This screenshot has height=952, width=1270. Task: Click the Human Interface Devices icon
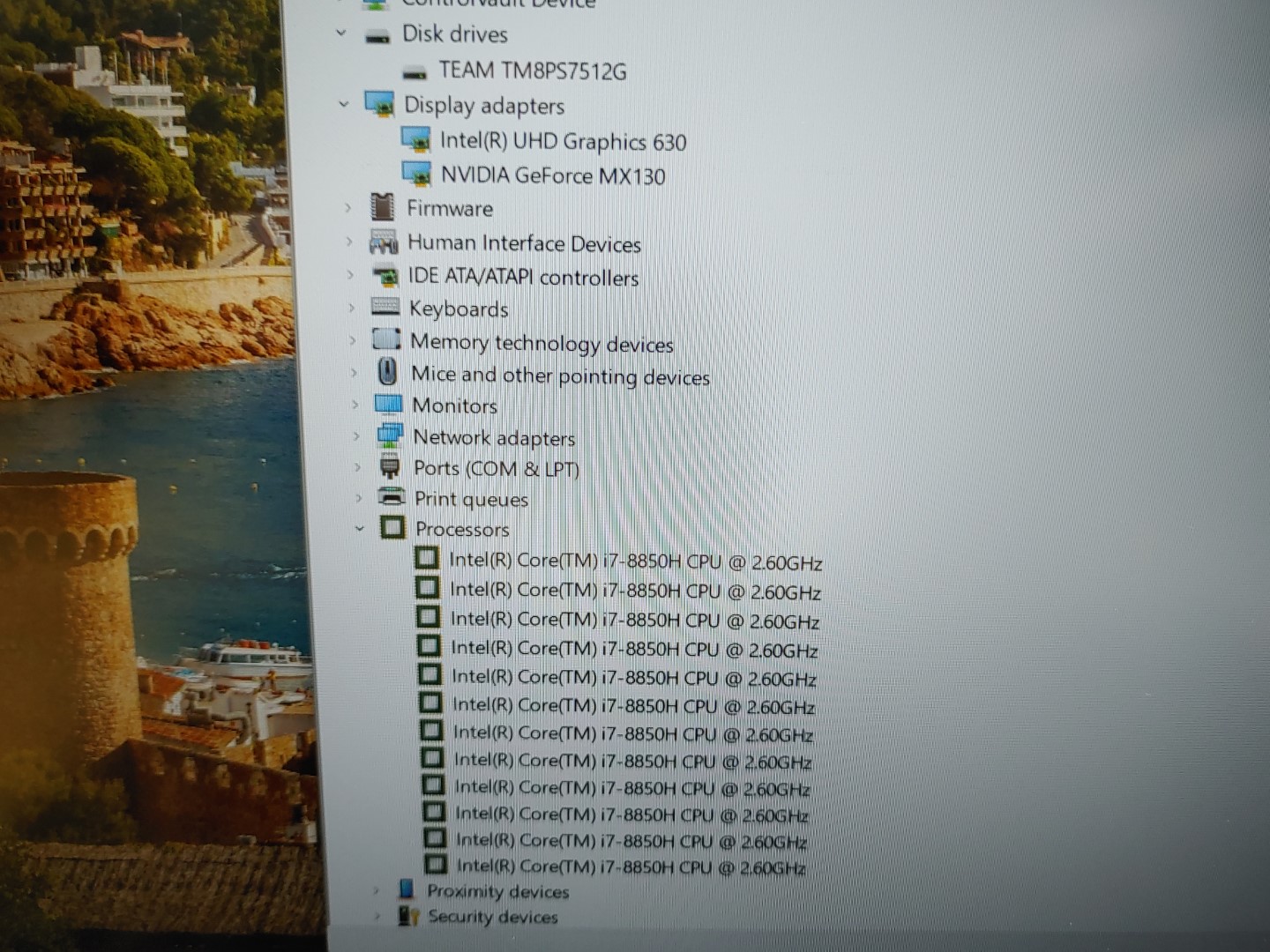pos(384,242)
